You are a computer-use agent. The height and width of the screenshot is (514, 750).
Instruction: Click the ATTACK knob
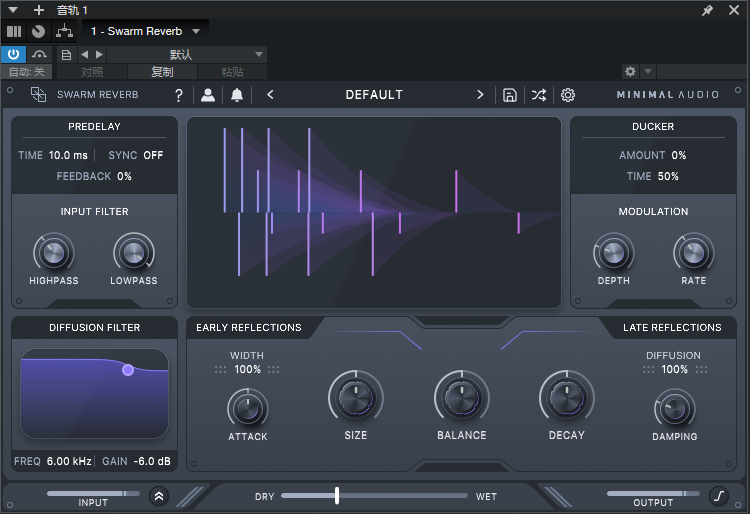point(248,409)
